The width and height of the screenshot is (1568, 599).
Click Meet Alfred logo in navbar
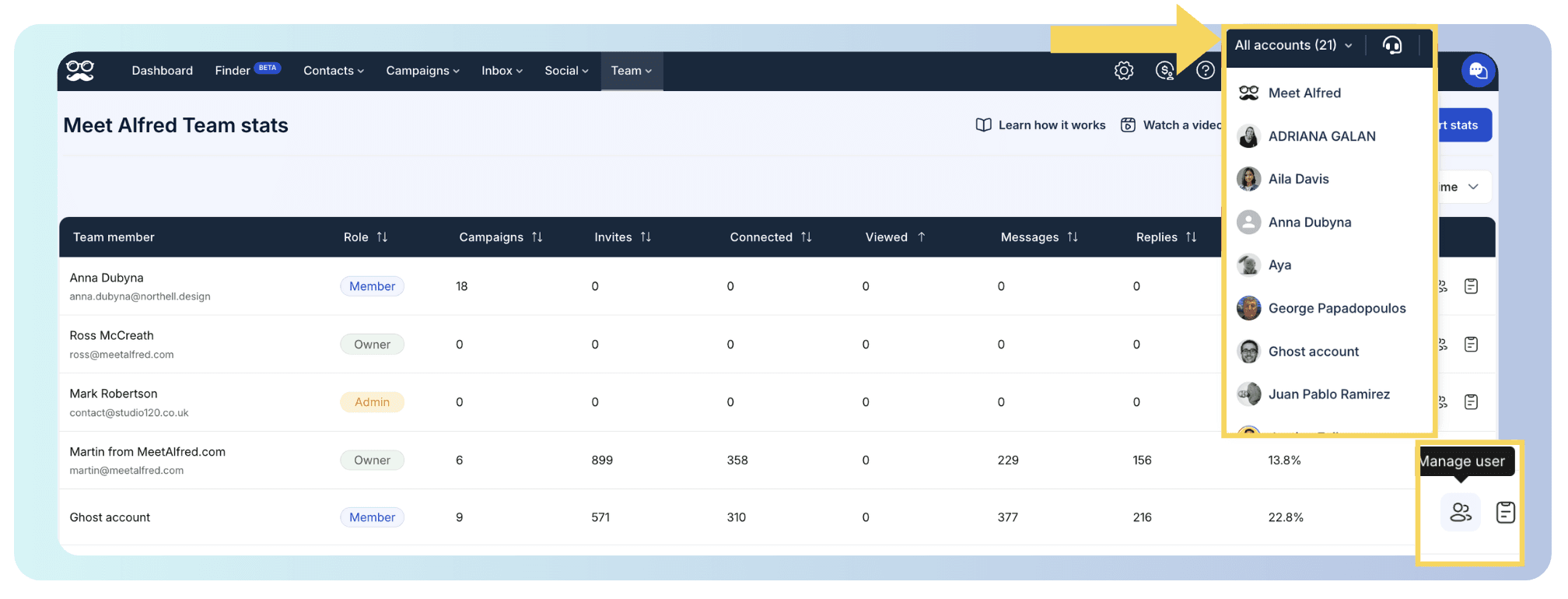coord(80,70)
